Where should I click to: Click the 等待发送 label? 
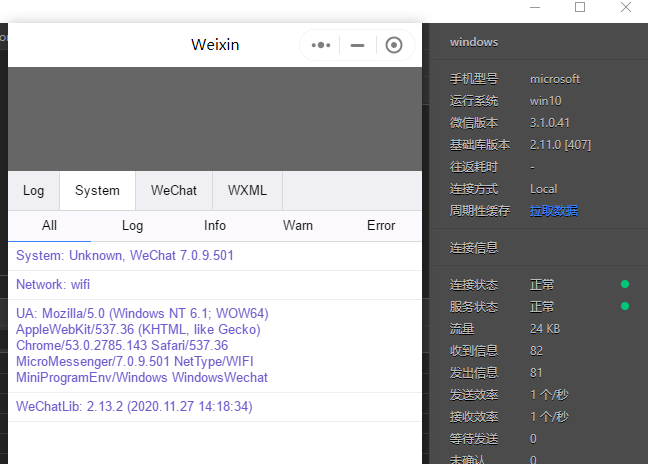(x=474, y=438)
